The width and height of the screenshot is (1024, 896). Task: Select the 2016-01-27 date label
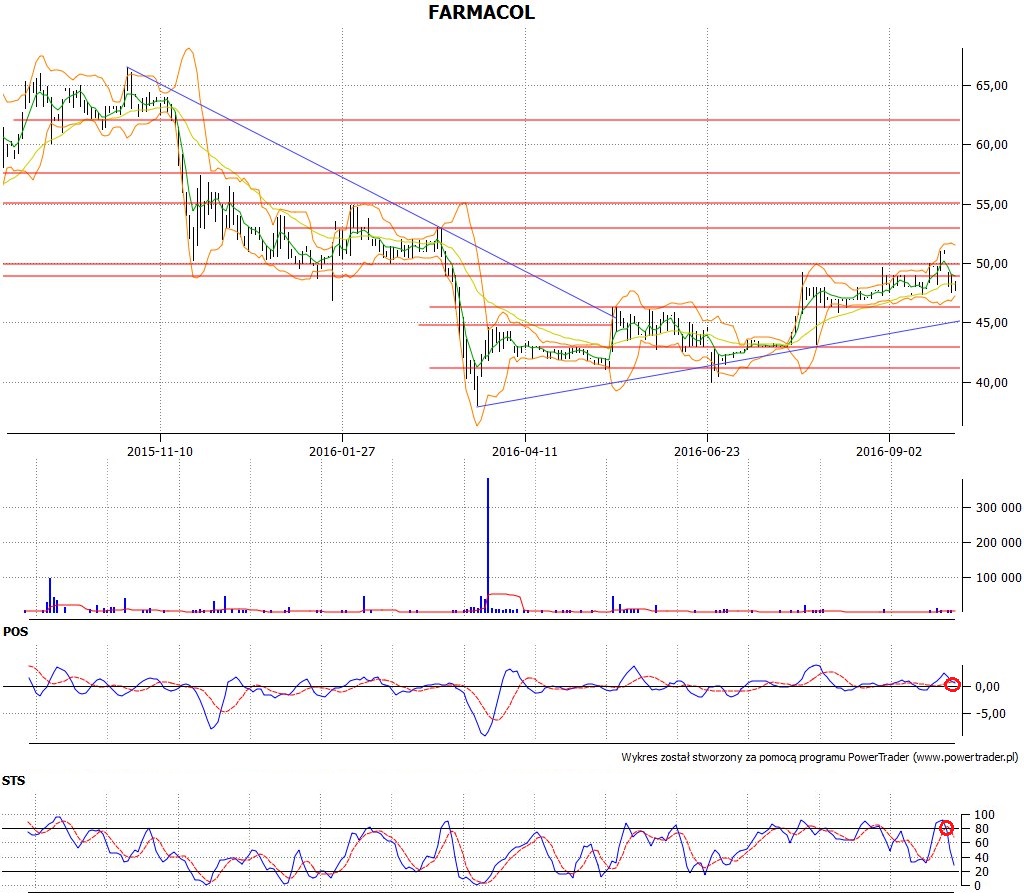pyautogui.click(x=342, y=451)
